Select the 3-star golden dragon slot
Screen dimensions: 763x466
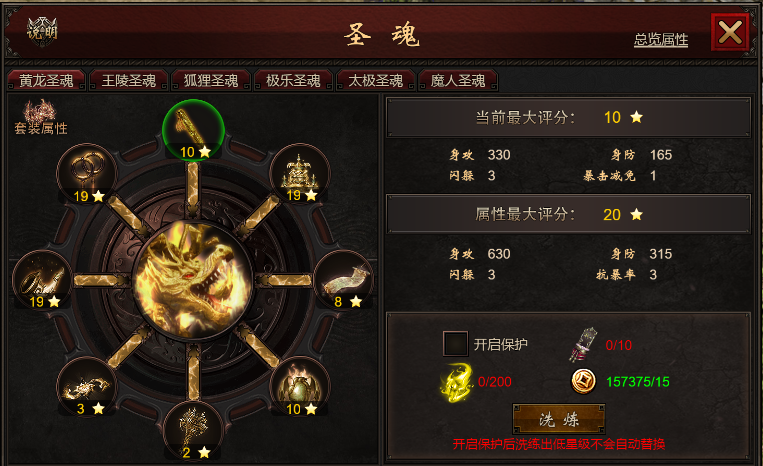[87, 387]
